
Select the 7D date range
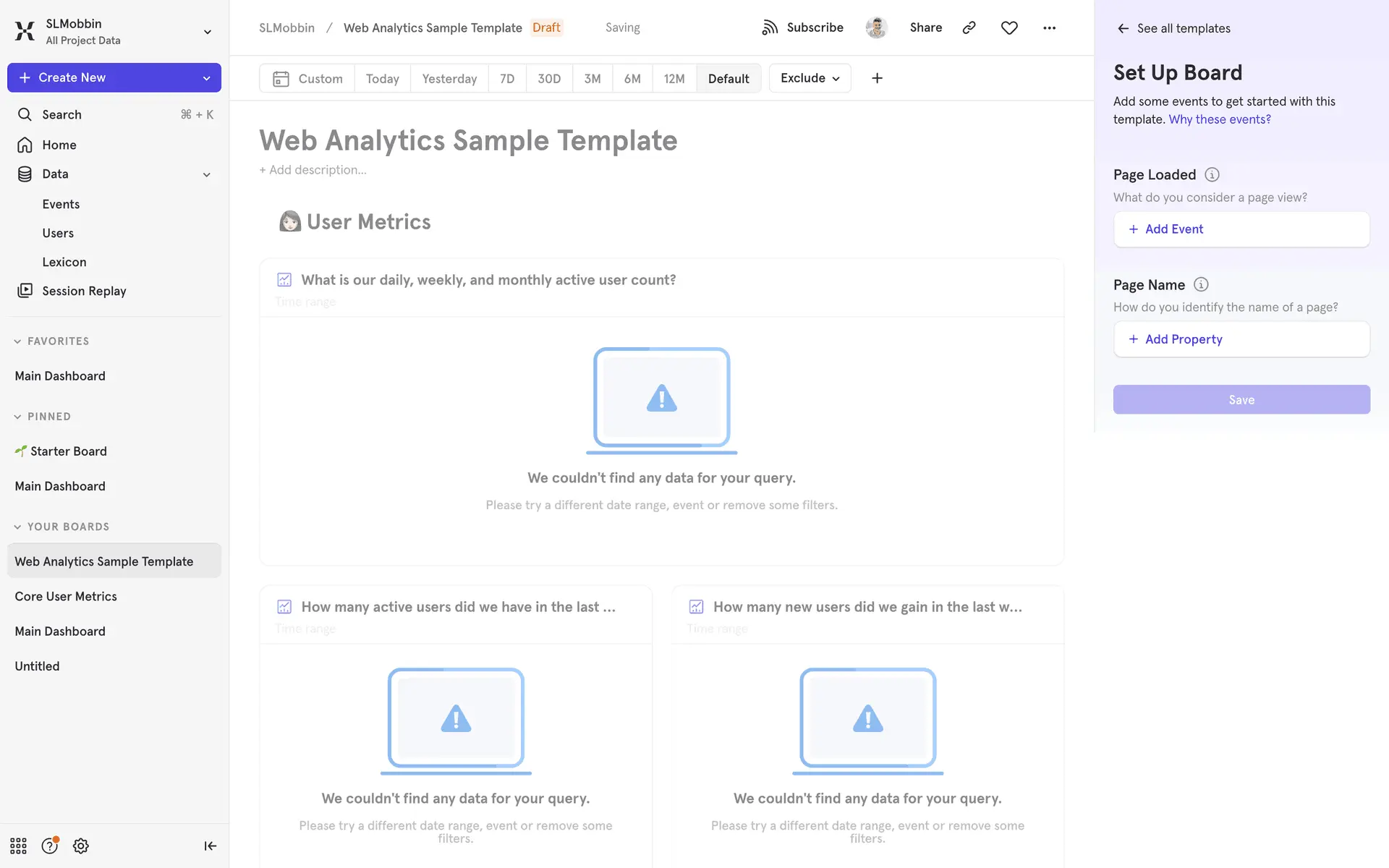coord(507,78)
